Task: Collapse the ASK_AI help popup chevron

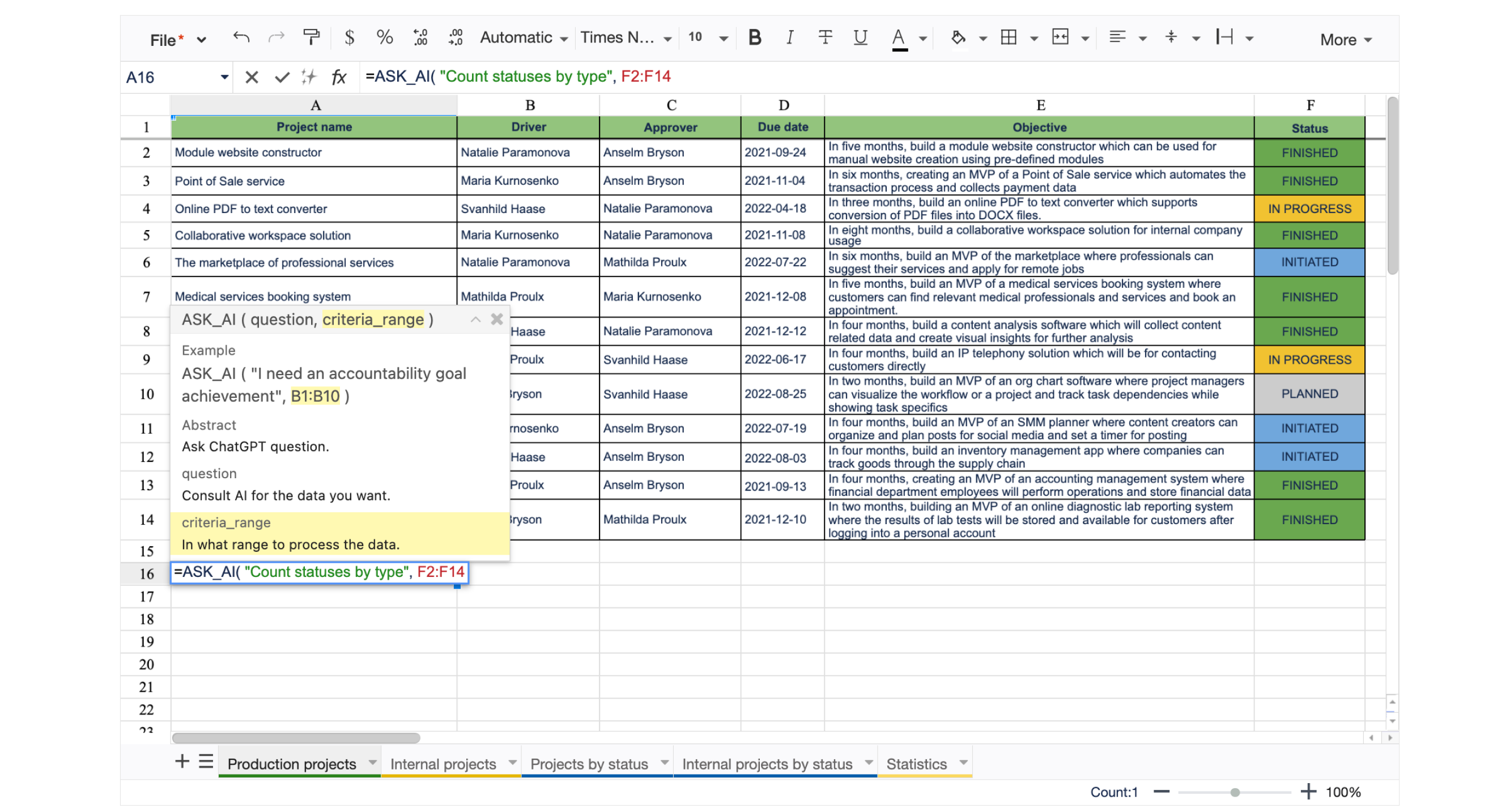Action: [475, 319]
